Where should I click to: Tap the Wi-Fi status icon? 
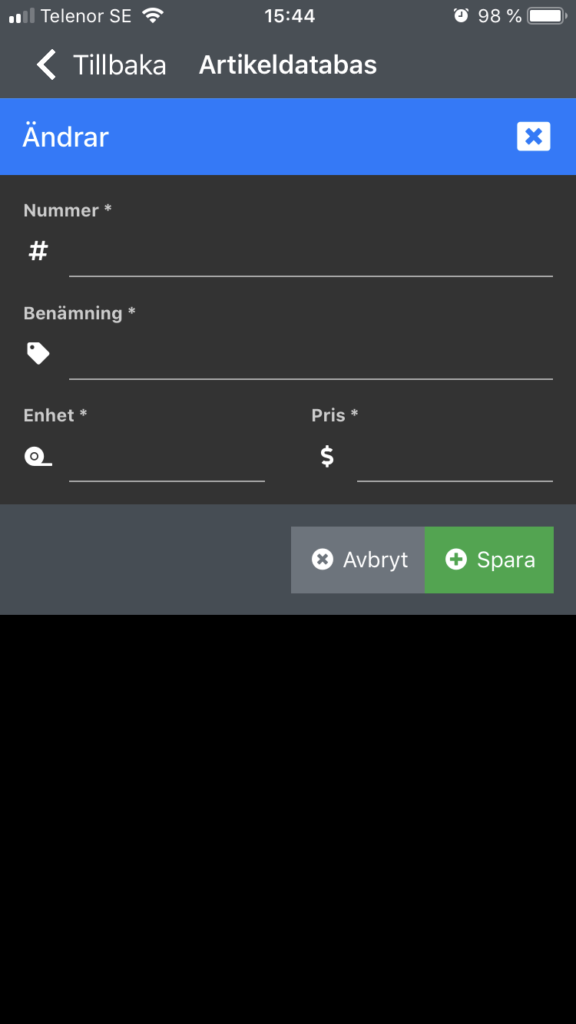tap(153, 15)
